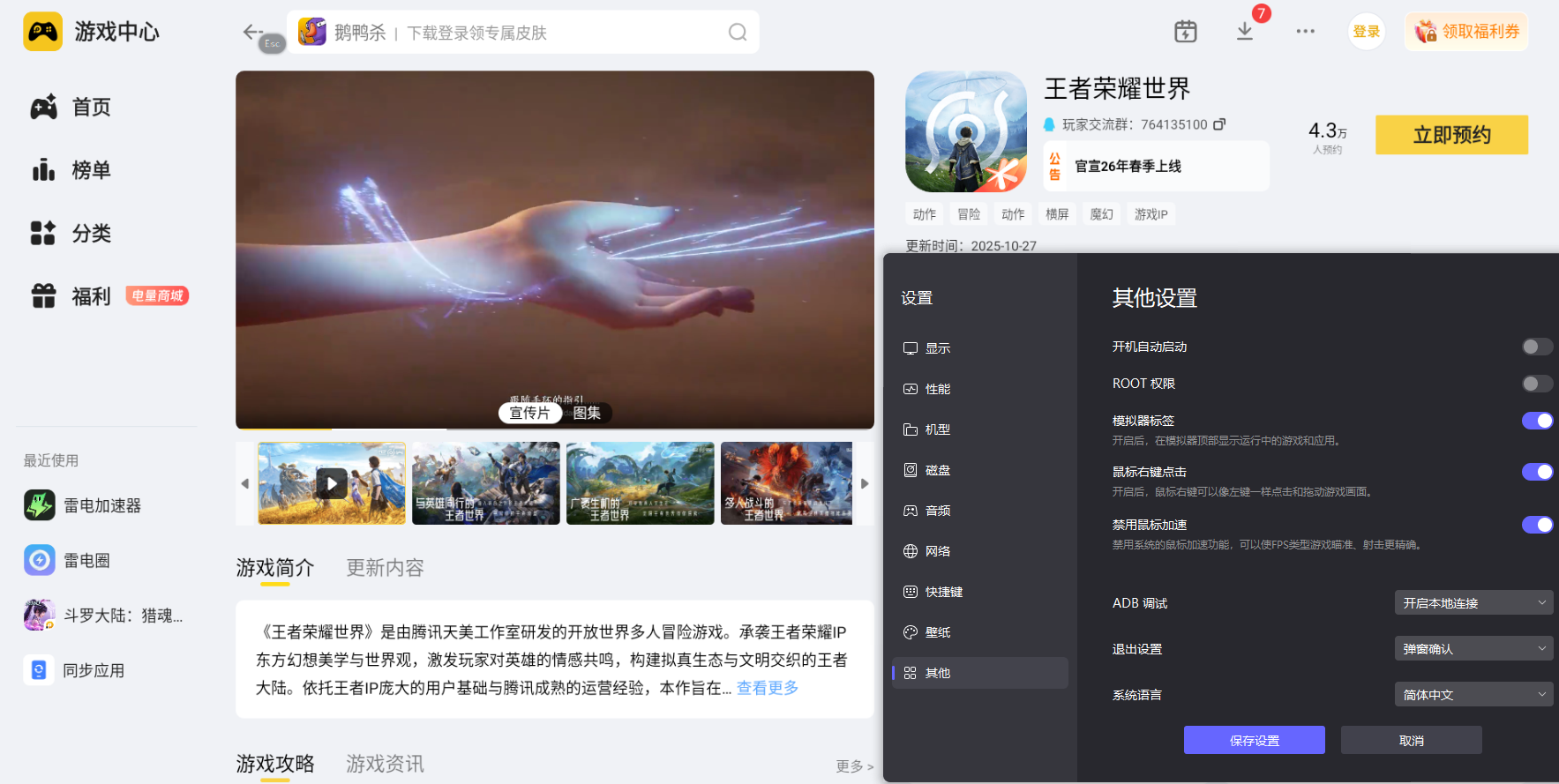Click 查看更多 link in game description

767,688
